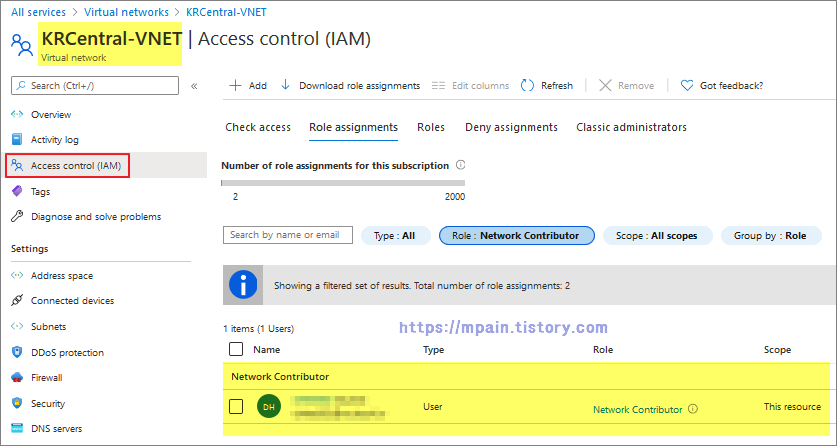
Task: Click the 1 items (1 Users) text
Action: 258,329
